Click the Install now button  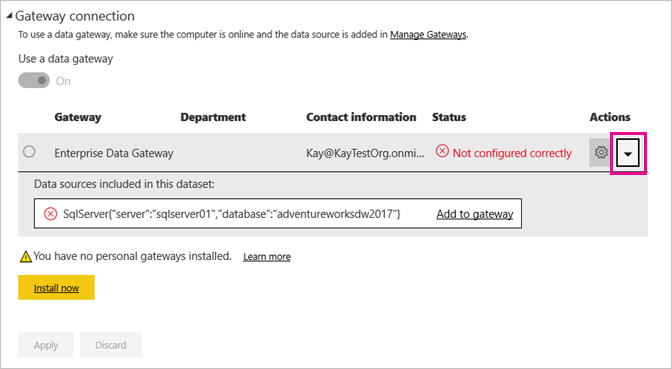[x=56, y=288]
